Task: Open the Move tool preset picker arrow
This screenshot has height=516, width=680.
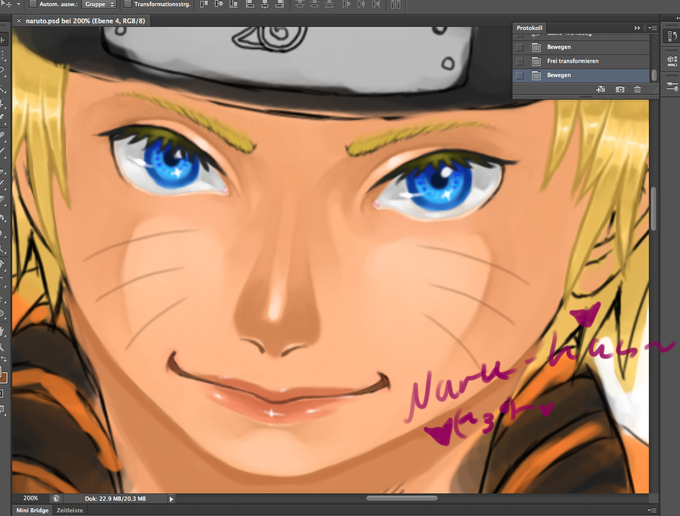Action: pos(19,4)
